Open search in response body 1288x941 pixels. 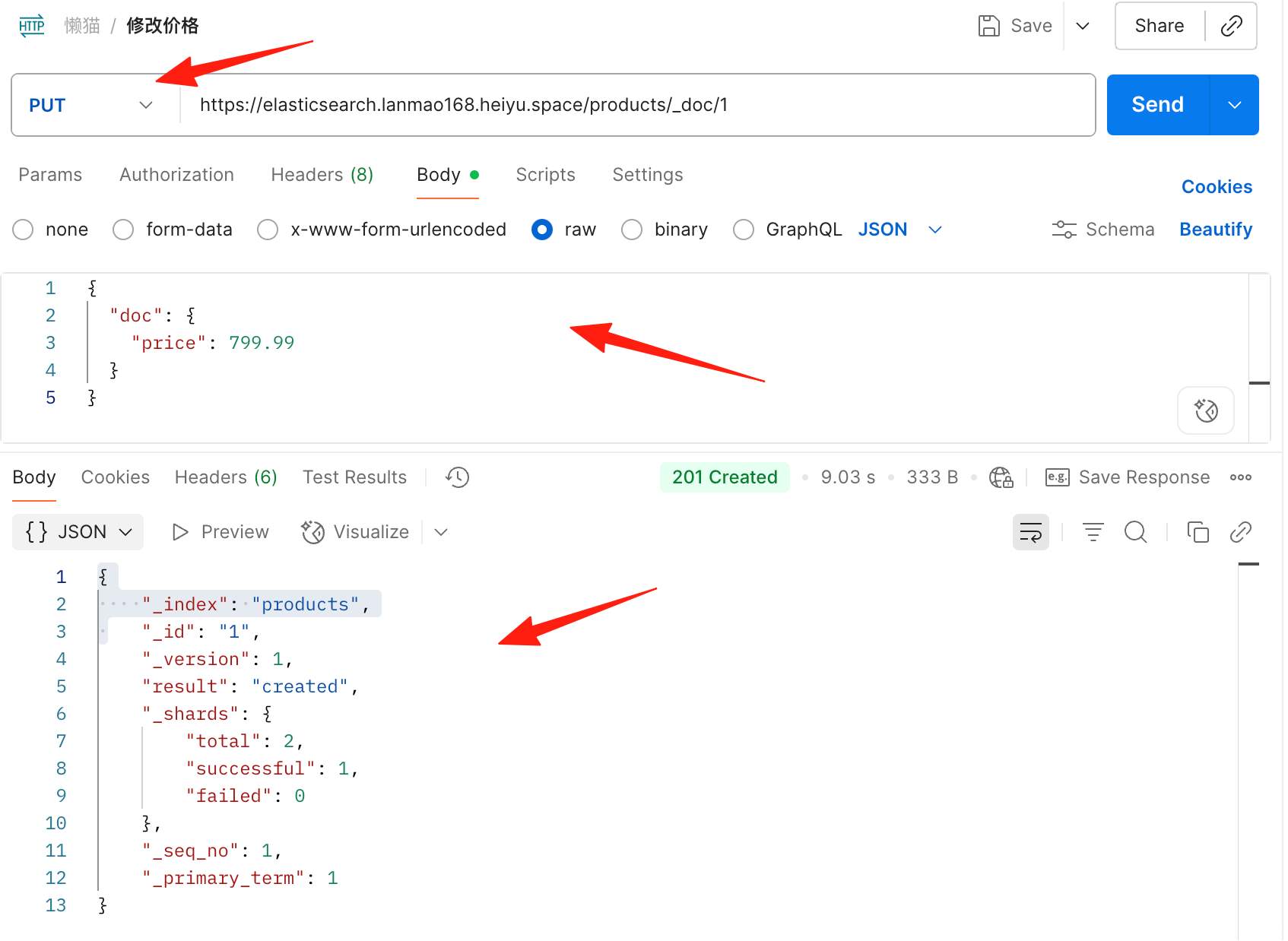tap(1136, 532)
